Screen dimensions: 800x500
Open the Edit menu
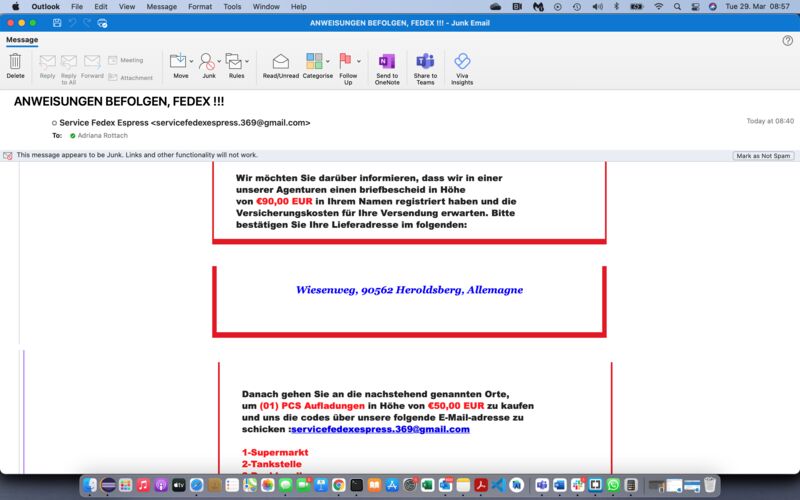(101, 7)
